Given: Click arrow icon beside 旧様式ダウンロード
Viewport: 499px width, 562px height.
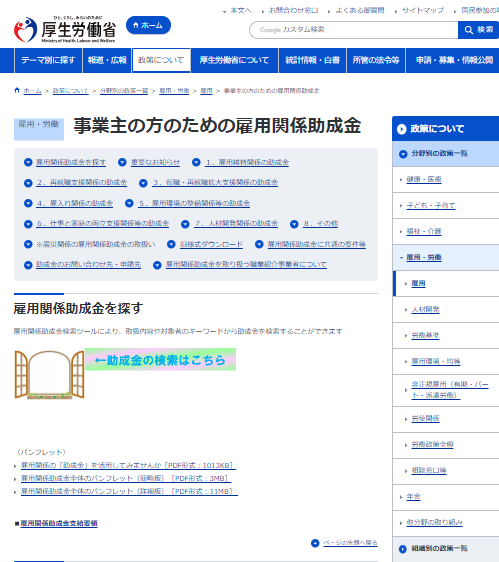Looking at the screenshot, I should (x=171, y=244).
